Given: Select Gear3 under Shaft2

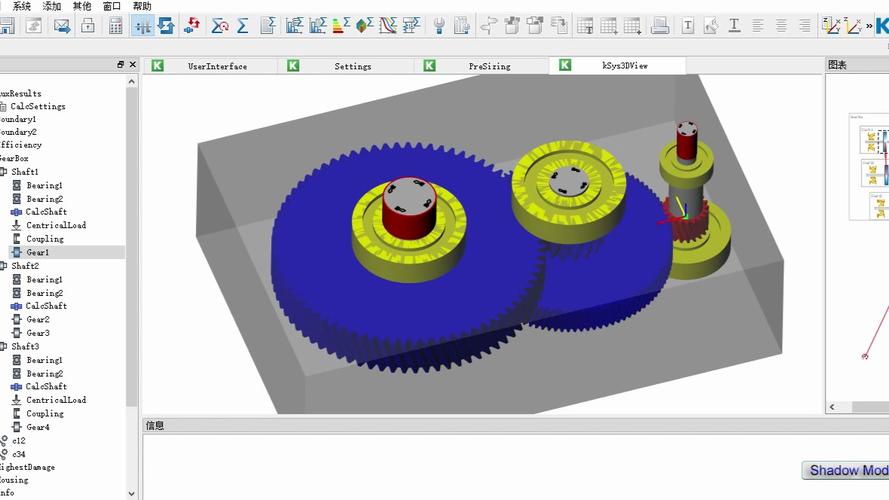Looking at the screenshot, I should tap(37, 333).
